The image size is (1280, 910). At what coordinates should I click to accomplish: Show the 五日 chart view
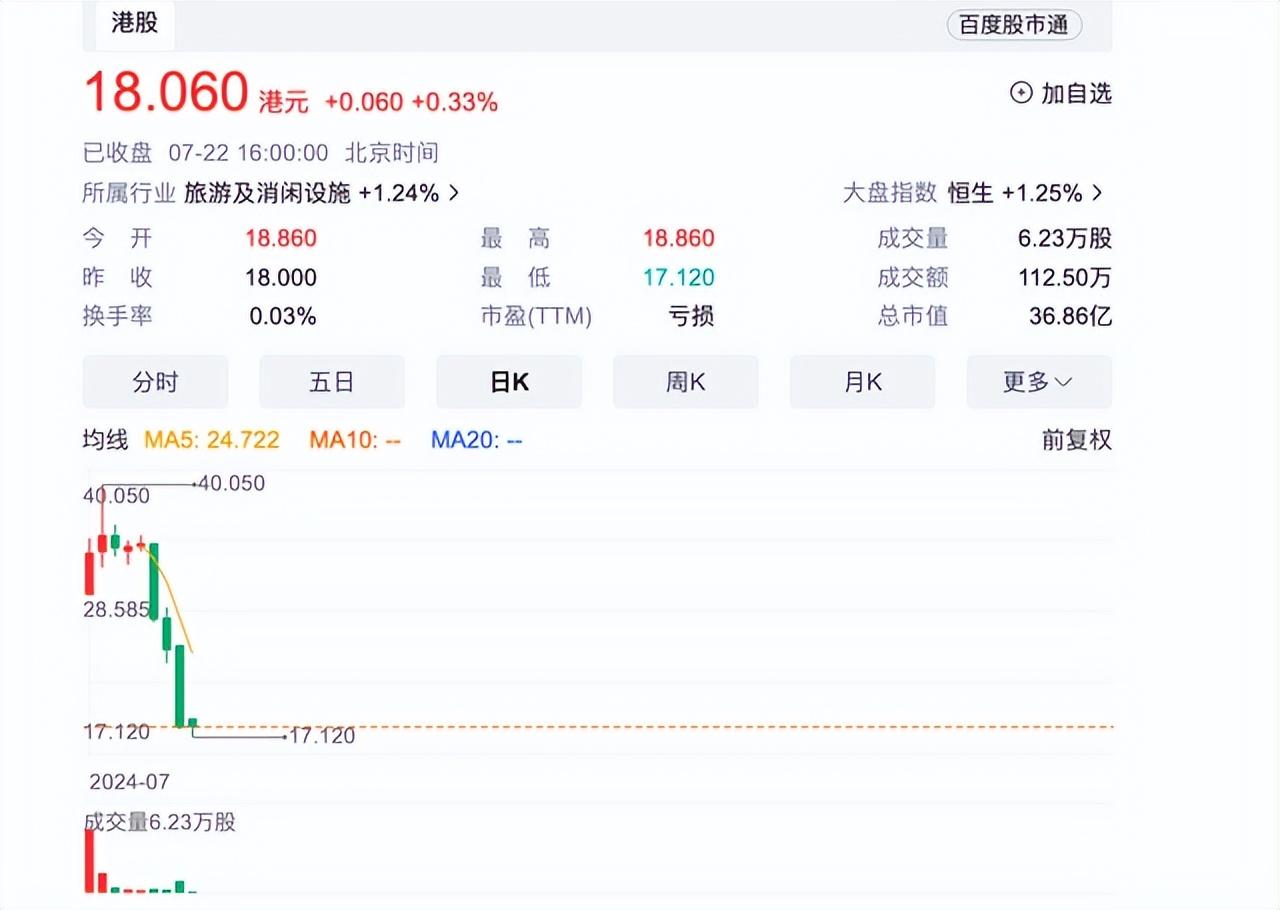(x=332, y=382)
